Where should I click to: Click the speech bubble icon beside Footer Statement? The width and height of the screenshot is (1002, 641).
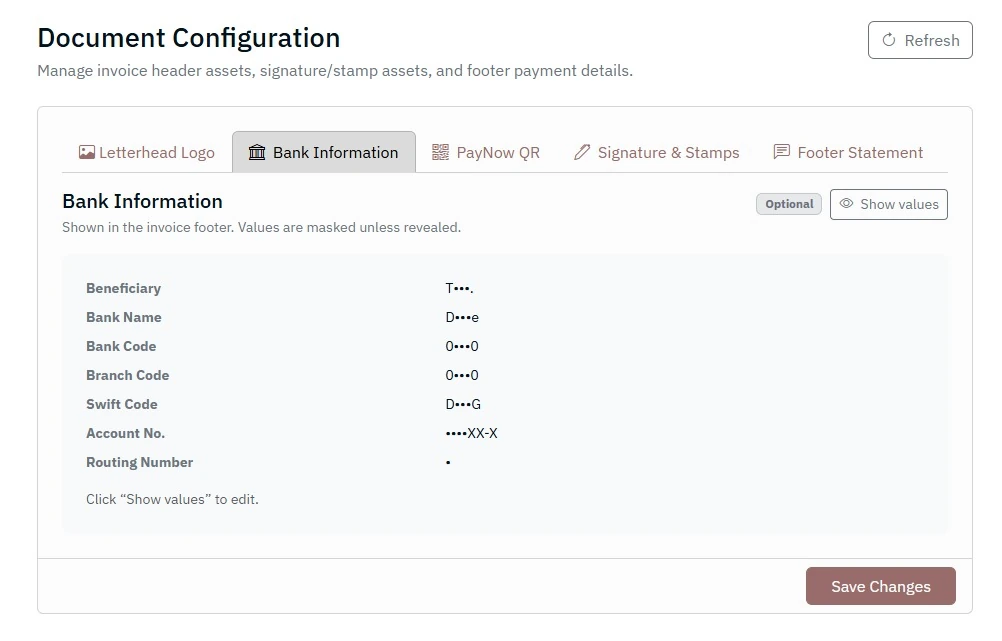(x=782, y=153)
